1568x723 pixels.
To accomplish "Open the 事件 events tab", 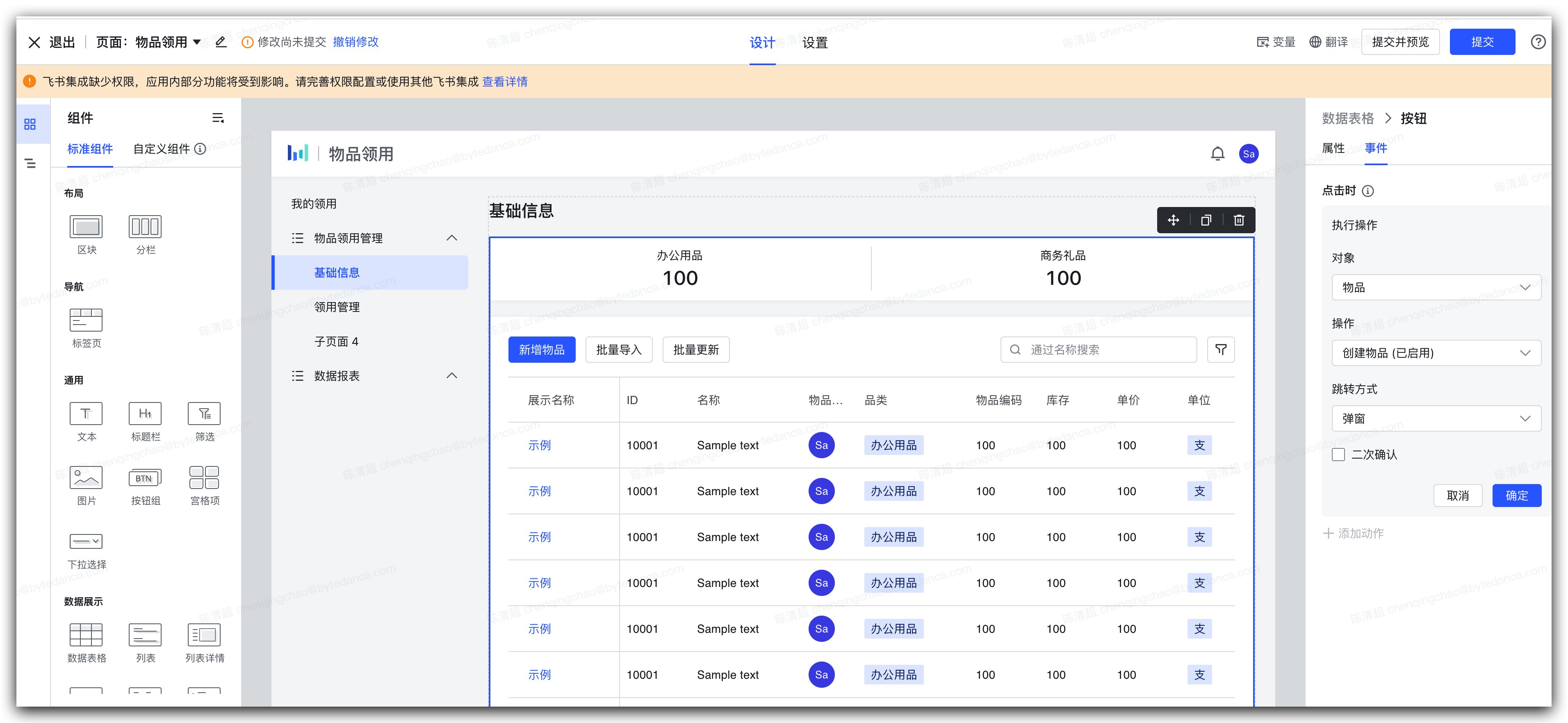I will 1376,148.
